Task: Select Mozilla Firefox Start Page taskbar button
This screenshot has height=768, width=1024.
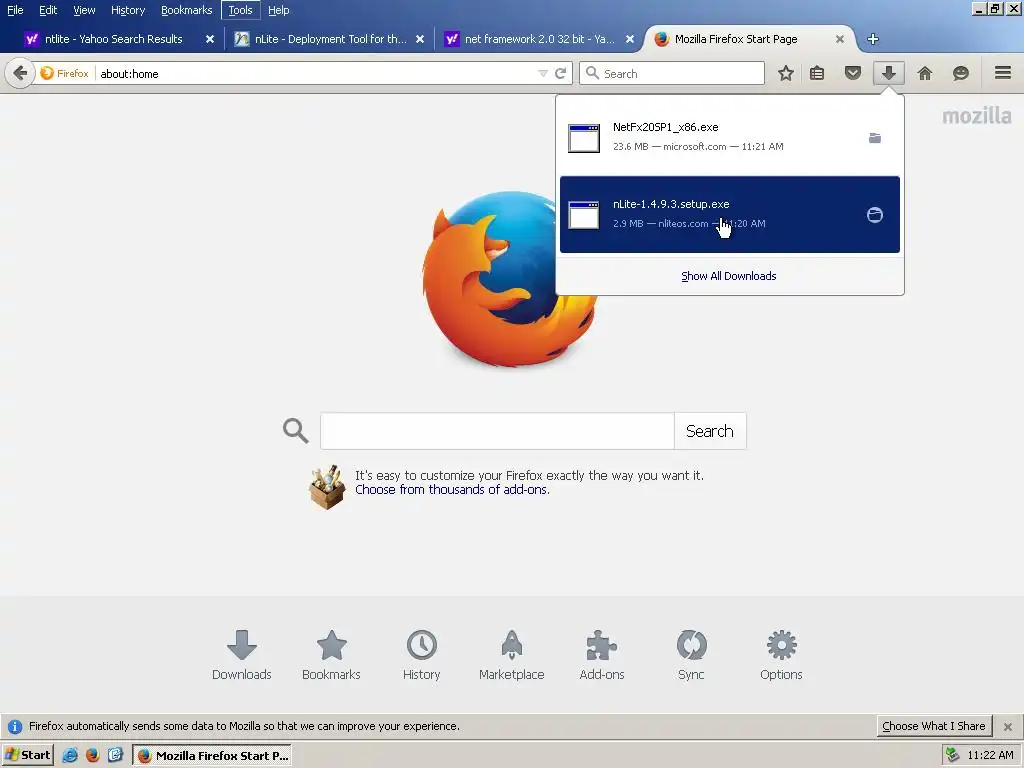Action: pyautogui.click(x=213, y=756)
